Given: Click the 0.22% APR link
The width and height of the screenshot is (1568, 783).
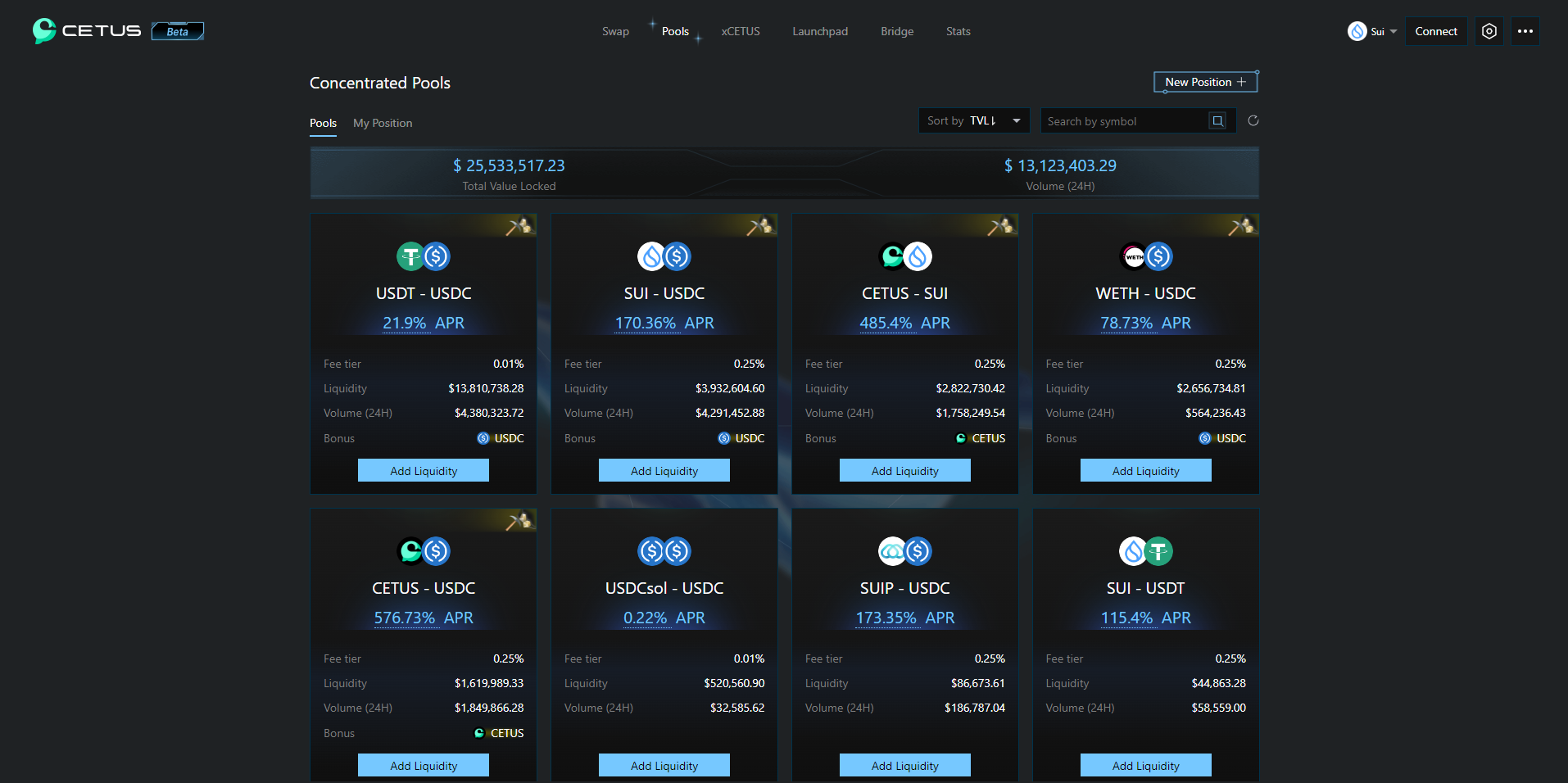Looking at the screenshot, I should 664,618.
